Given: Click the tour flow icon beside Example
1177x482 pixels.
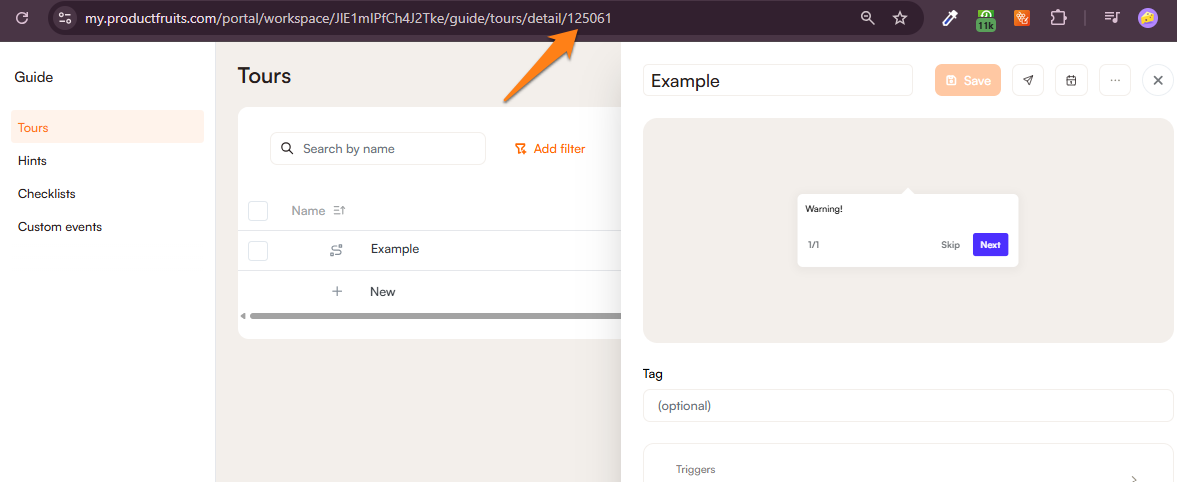Looking at the screenshot, I should point(337,250).
